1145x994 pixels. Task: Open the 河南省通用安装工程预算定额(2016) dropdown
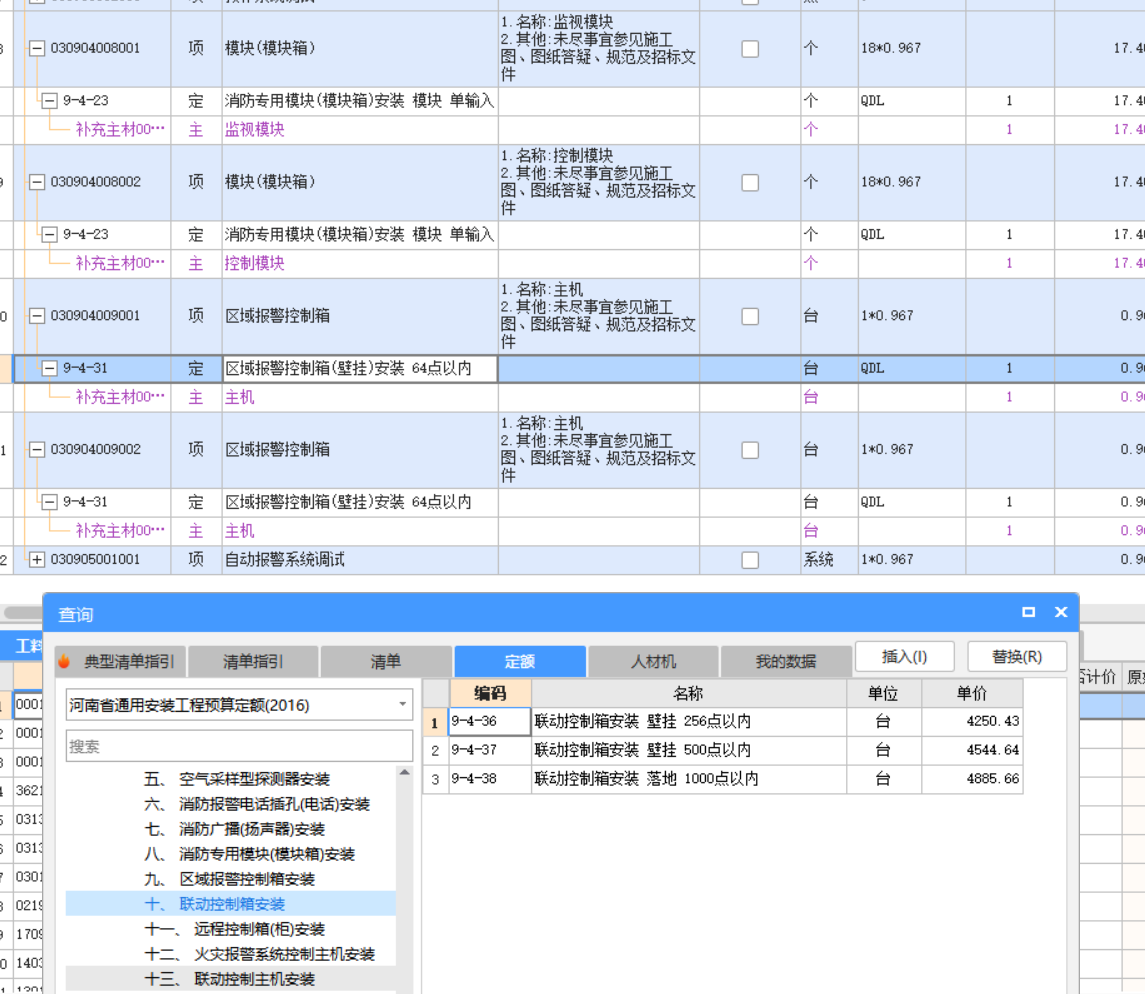(x=402, y=705)
